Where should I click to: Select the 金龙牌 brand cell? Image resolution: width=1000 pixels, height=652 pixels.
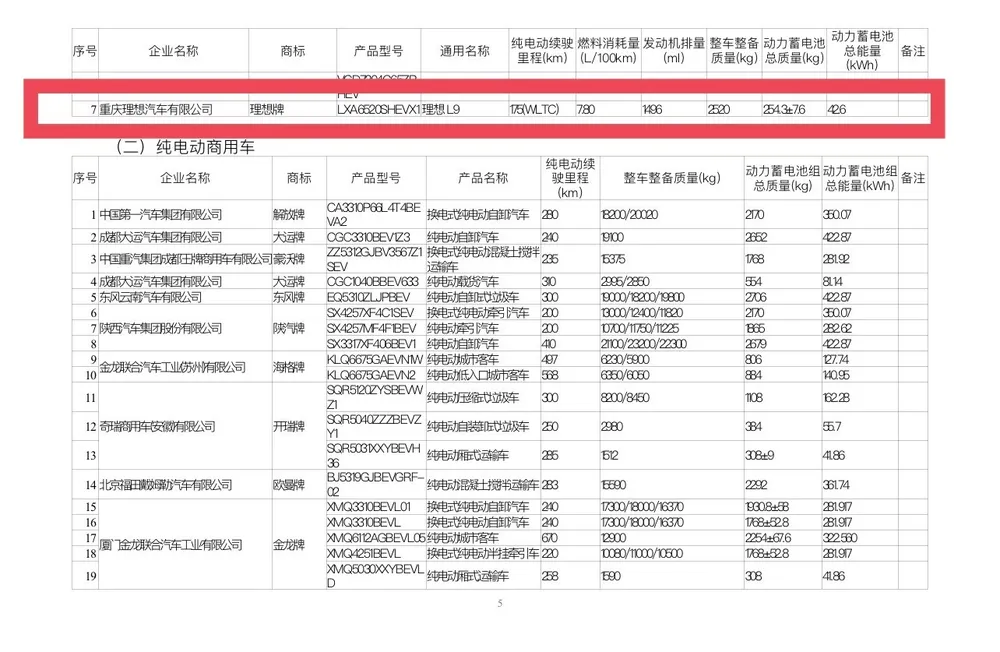point(289,545)
